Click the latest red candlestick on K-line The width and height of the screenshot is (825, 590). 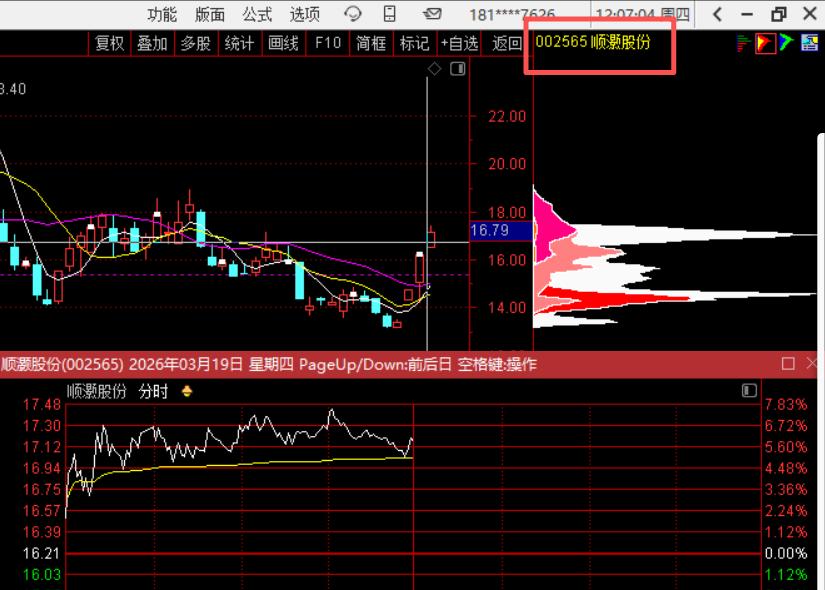(431, 238)
